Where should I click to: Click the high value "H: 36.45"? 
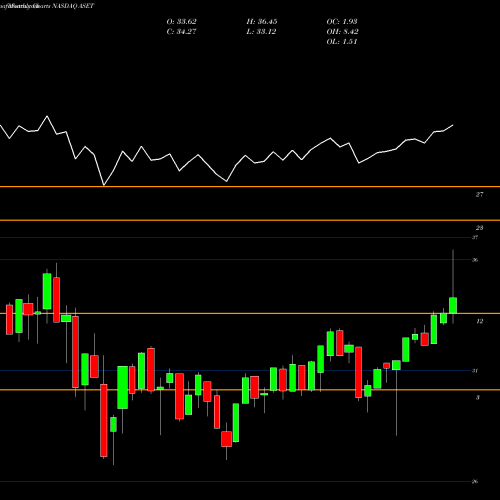coord(262,22)
